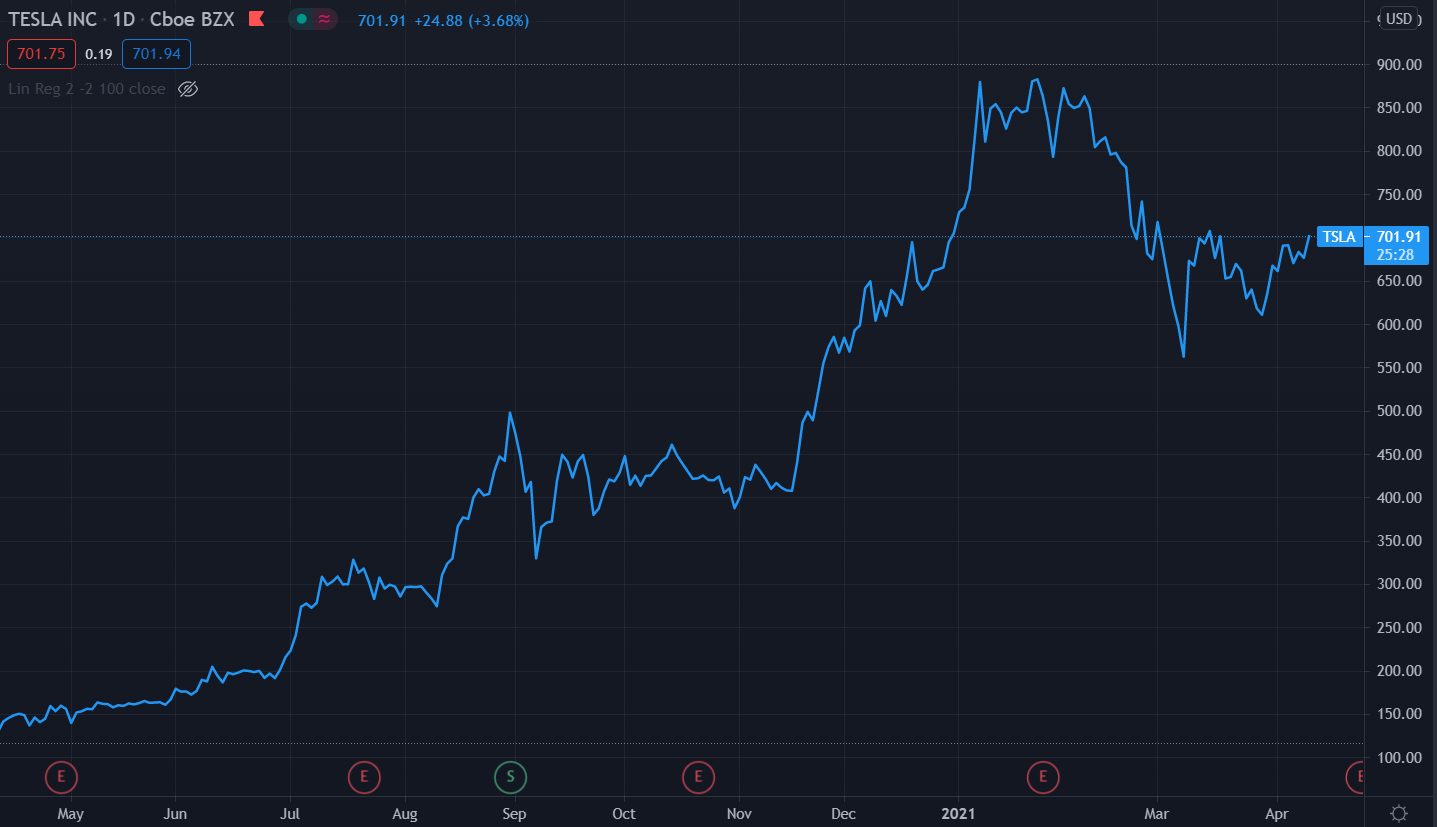Click the green market open status dot
The image size is (1437, 827).
click(x=301, y=19)
